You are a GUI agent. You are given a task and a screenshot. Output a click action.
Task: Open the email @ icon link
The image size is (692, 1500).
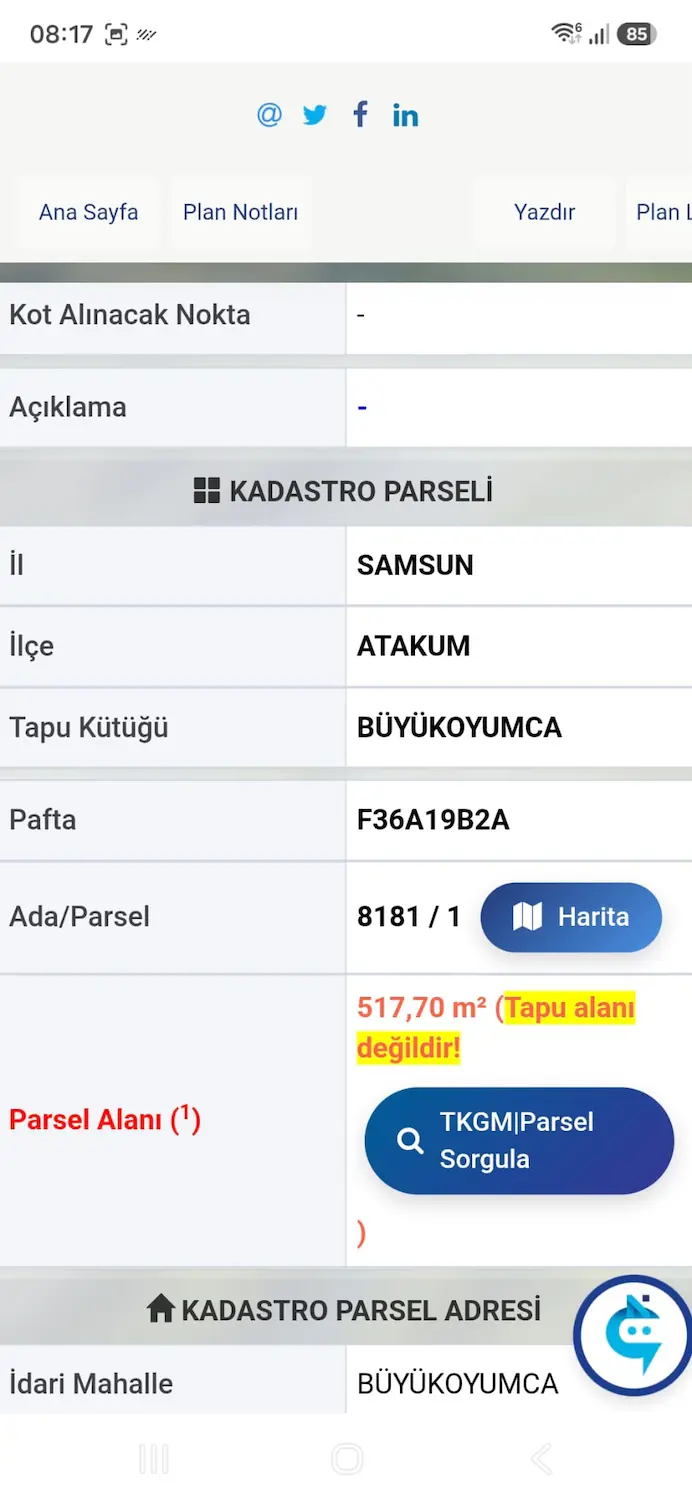pos(269,115)
